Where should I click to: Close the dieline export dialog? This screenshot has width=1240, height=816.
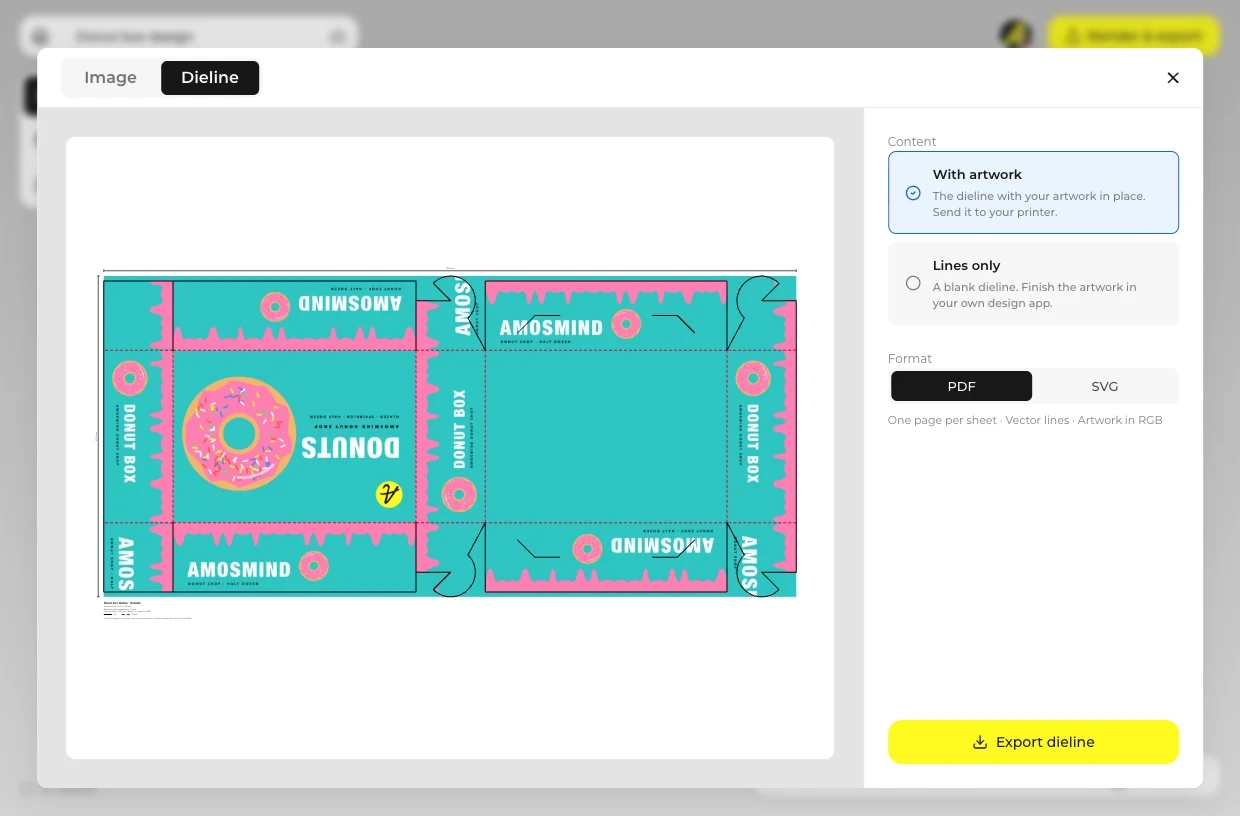pos(1173,78)
